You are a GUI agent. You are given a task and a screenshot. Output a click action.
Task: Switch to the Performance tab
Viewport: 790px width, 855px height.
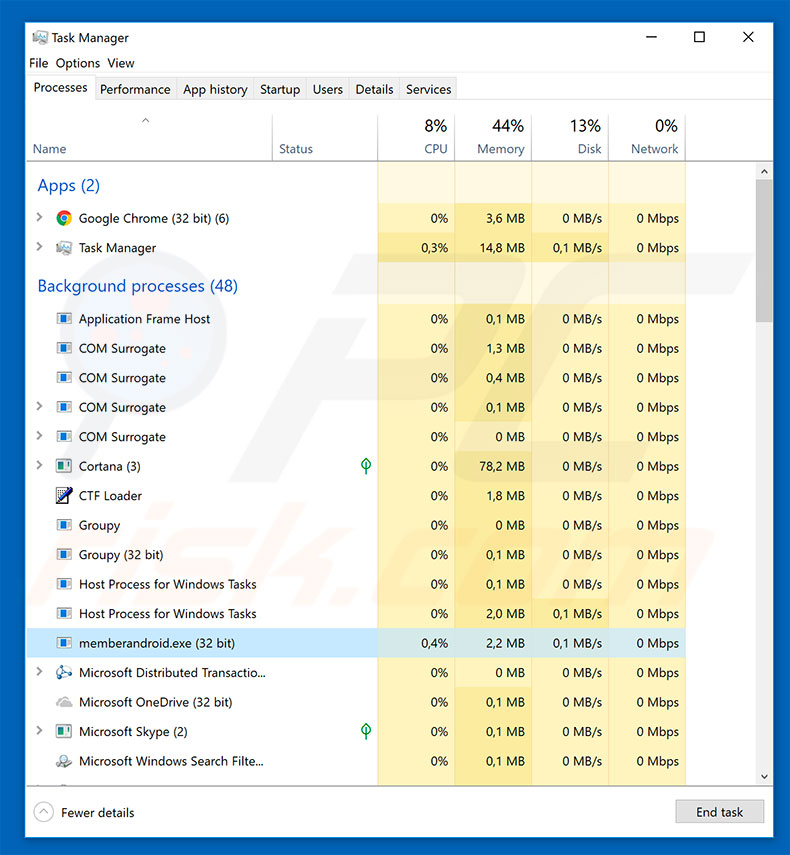pos(135,89)
